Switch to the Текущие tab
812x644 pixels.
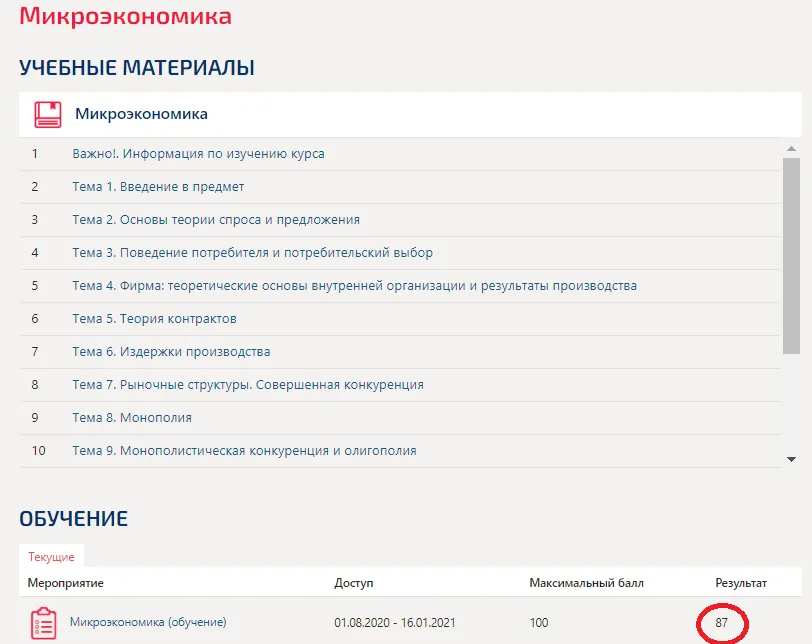(x=51, y=557)
